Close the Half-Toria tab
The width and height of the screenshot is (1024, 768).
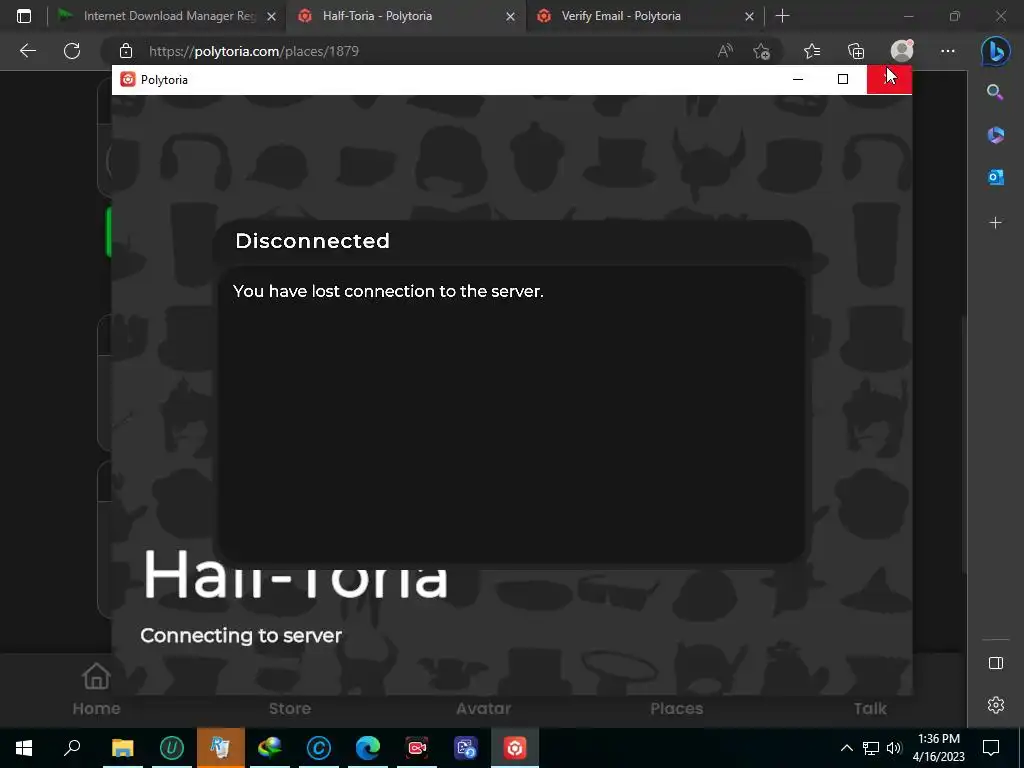coord(511,17)
